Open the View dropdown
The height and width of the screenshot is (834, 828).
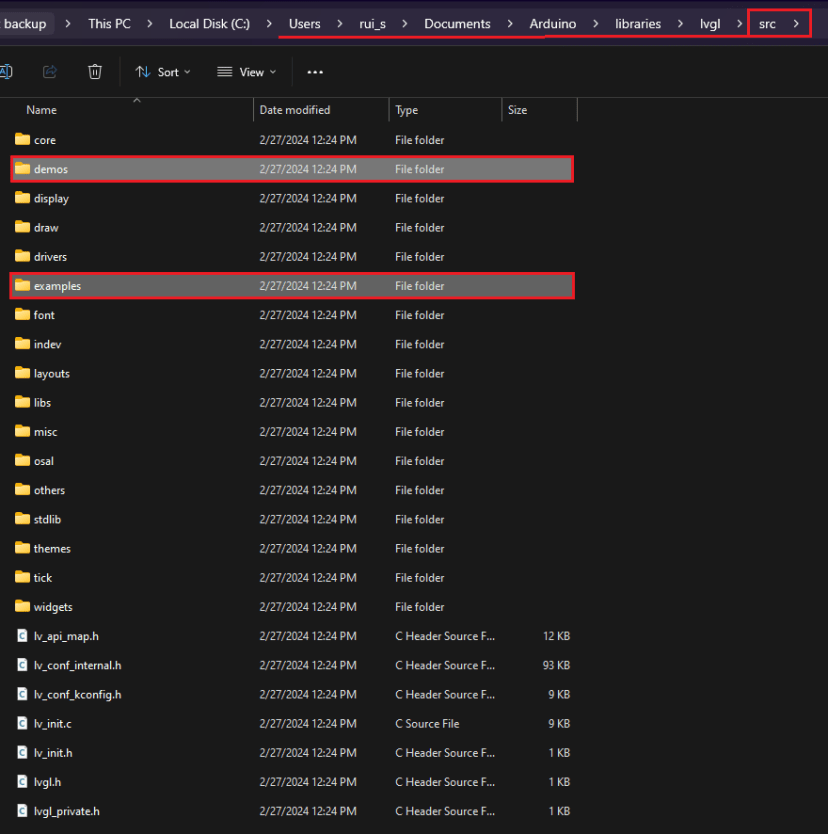[x=246, y=71]
